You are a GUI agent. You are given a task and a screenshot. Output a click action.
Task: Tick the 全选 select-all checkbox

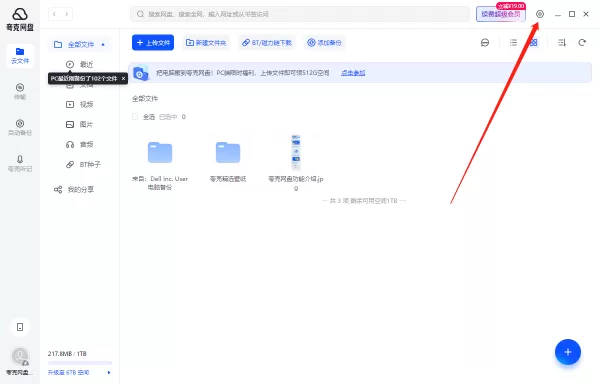pyautogui.click(x=135, y=117)
